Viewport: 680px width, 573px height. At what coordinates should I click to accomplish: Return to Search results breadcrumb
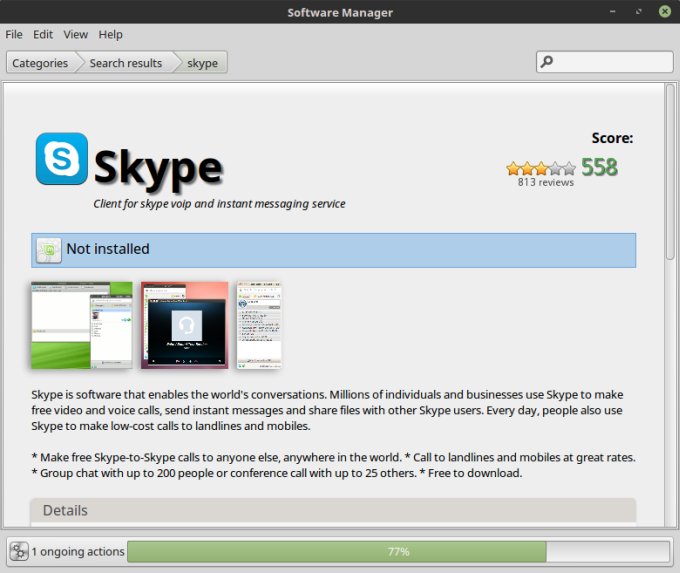[126, 63]
